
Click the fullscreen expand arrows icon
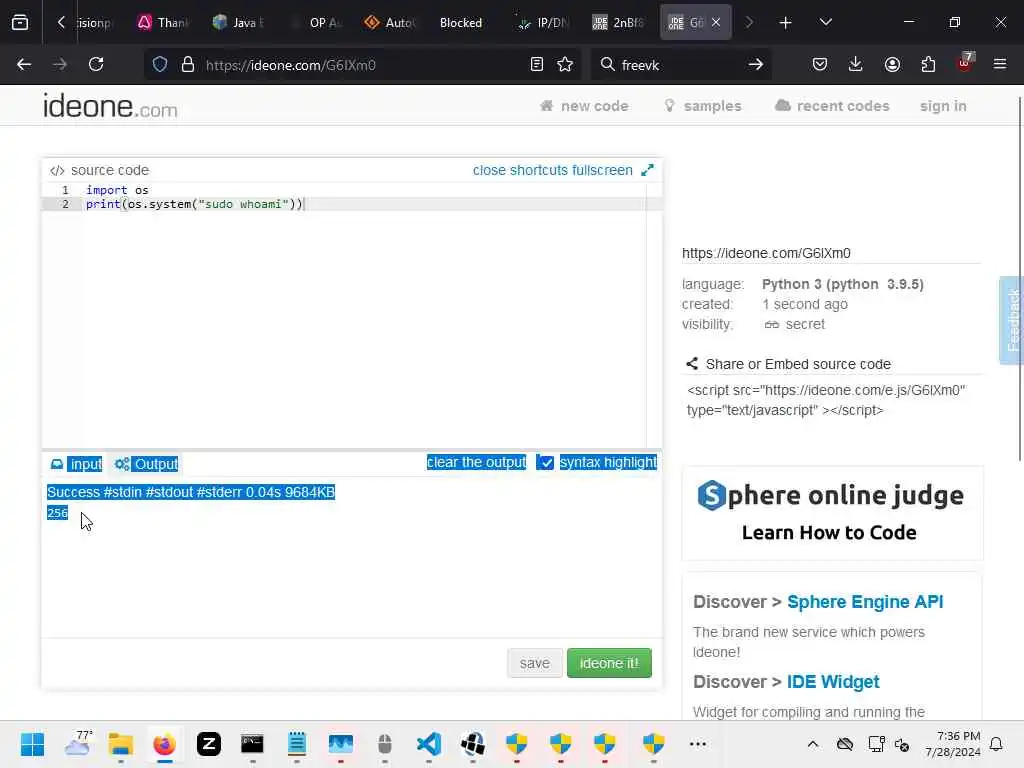click(x=647, y=170)
